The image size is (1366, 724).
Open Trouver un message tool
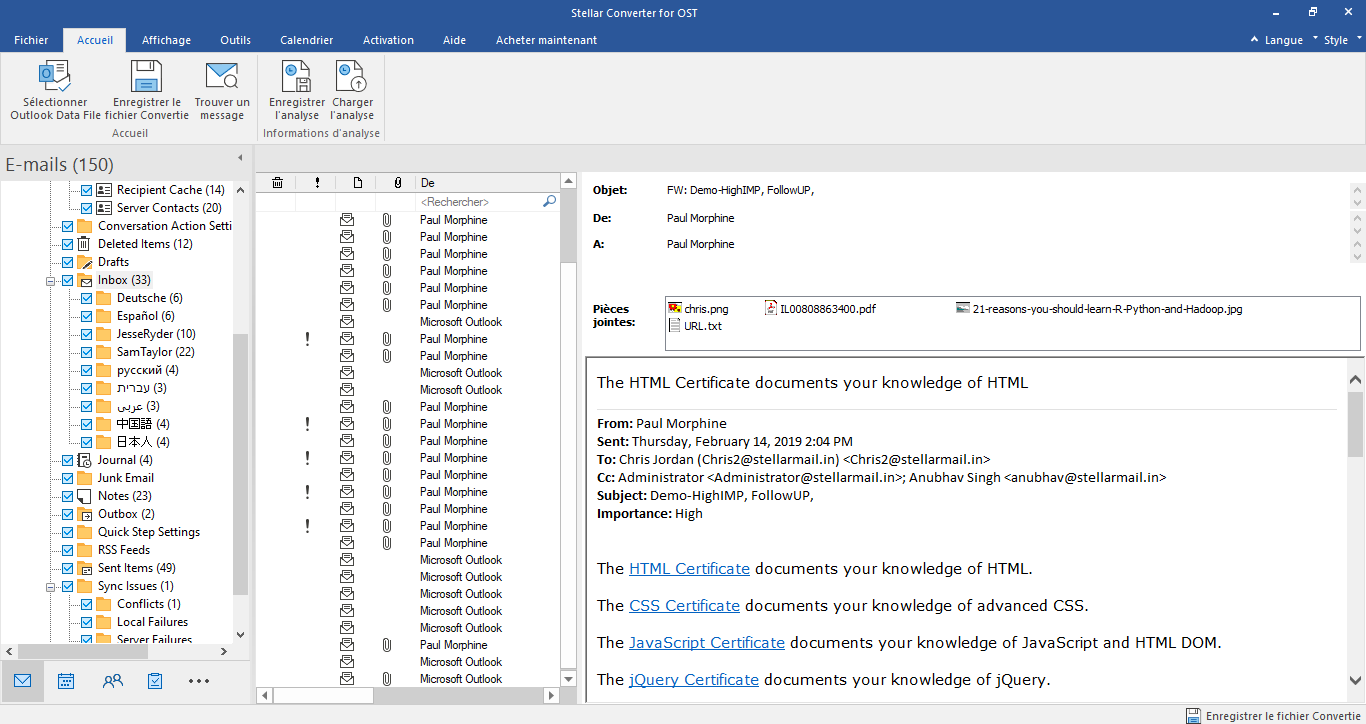click(222, 77)
